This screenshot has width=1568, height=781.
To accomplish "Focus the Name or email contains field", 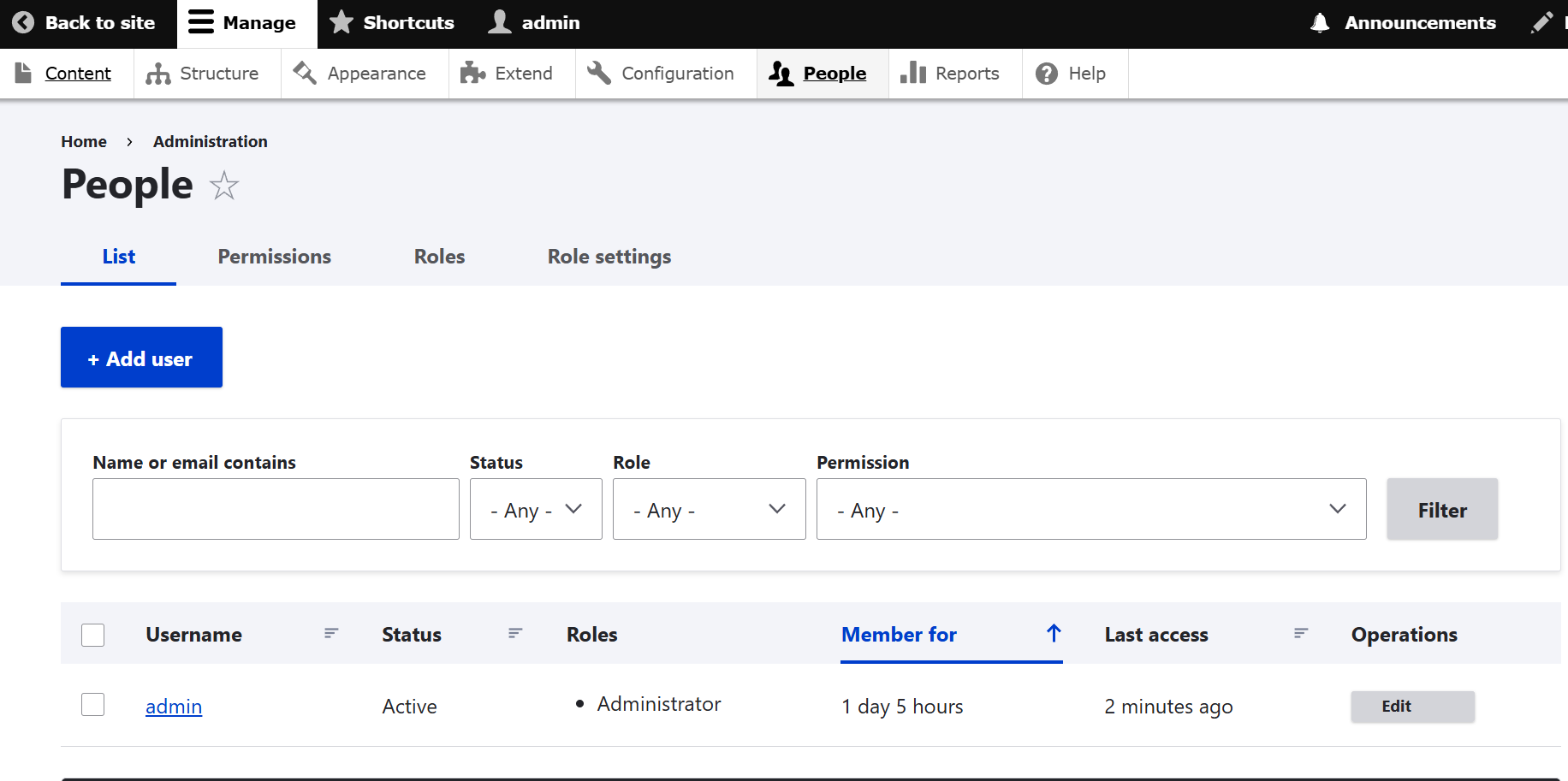I will pos(276,509).
